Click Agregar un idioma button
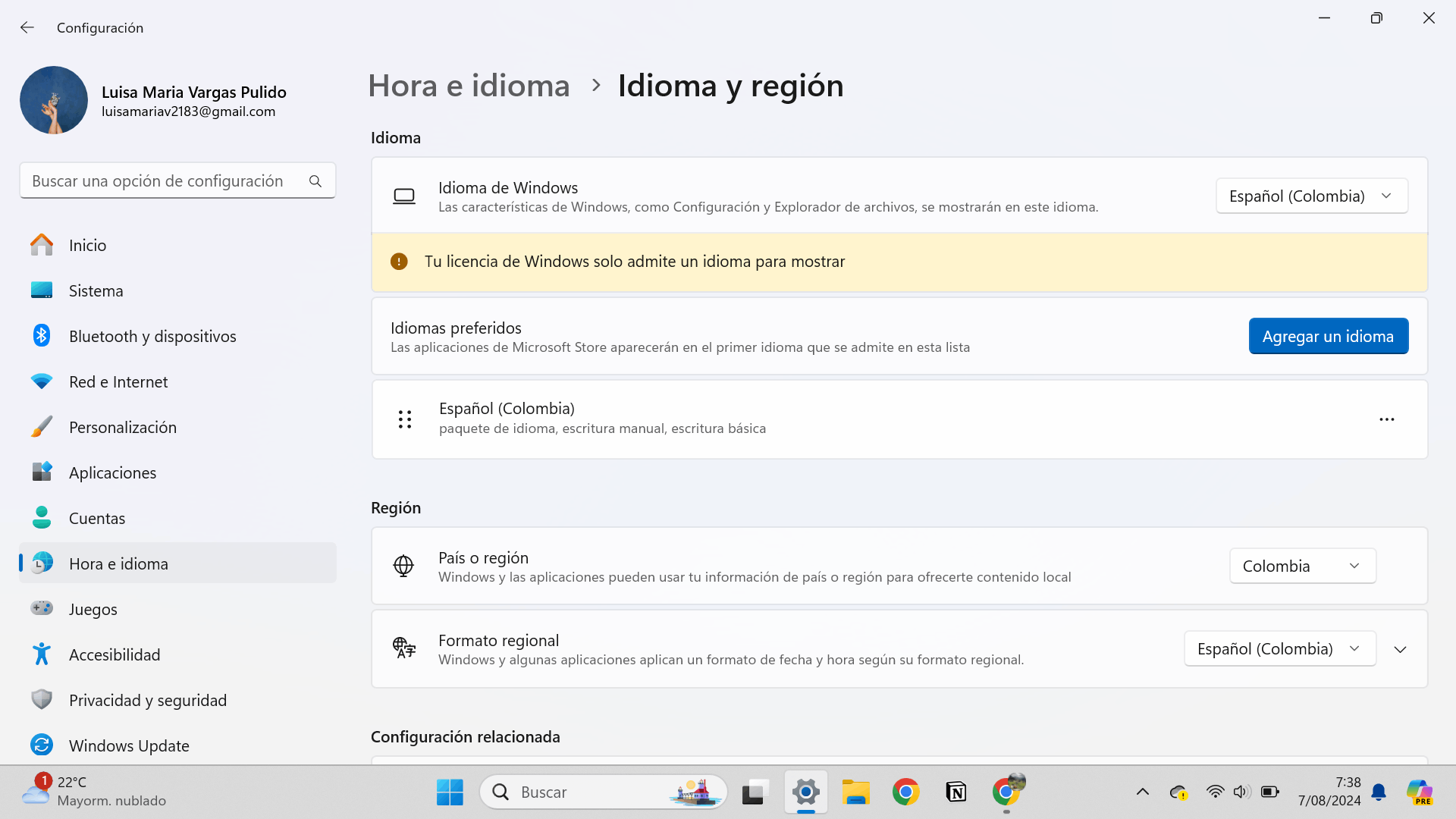This screenshot has width=1456, height=819. (1328, 336)
